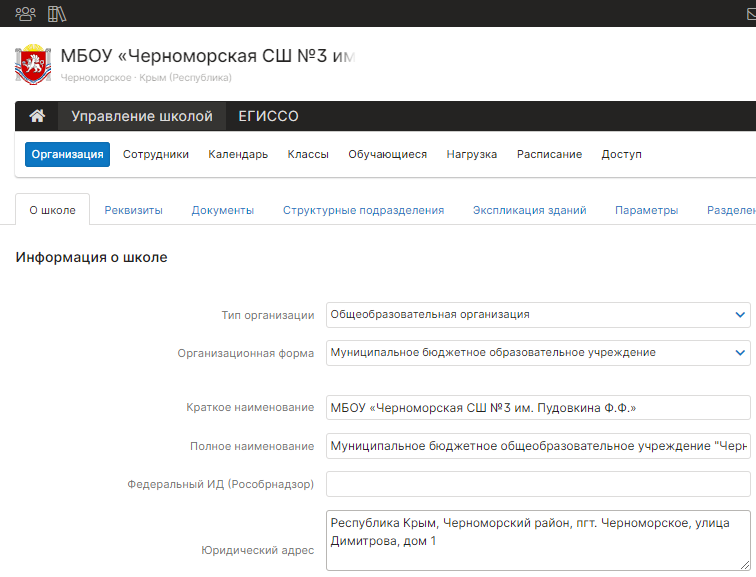This screenshot has width=756, height=577.
Task: Open the Сотрудники section
Action: (156, 154)
